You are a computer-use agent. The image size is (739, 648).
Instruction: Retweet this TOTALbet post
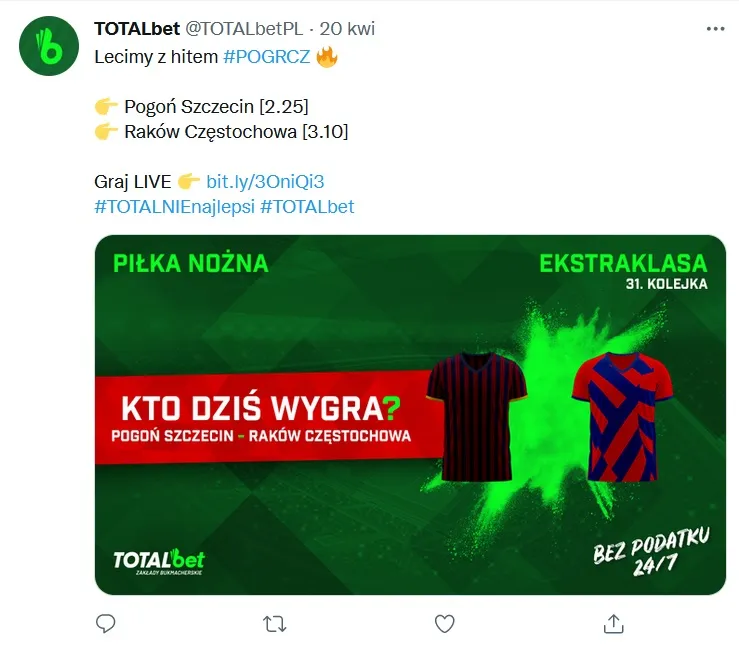coord(274,624)
